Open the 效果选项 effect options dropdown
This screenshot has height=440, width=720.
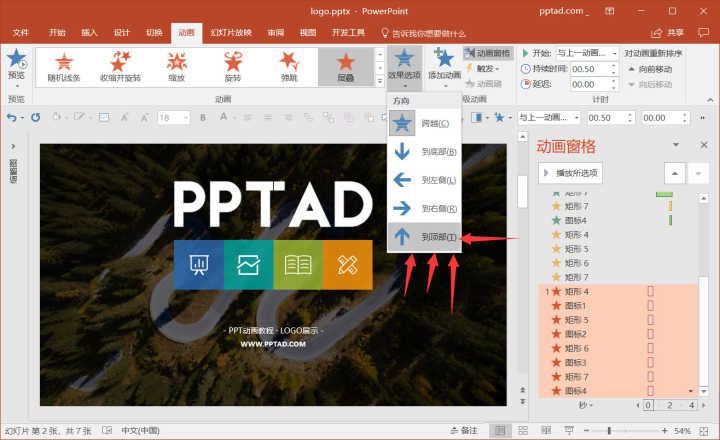404,68
